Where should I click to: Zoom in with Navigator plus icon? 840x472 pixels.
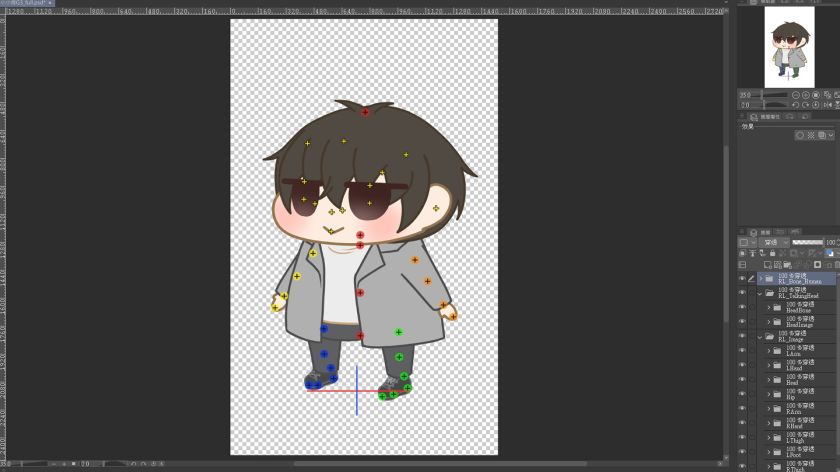[x=806, y=95]
